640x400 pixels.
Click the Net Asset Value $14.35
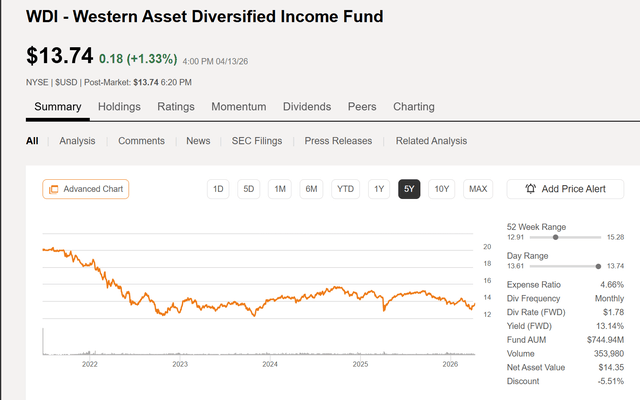click(611, 367)
